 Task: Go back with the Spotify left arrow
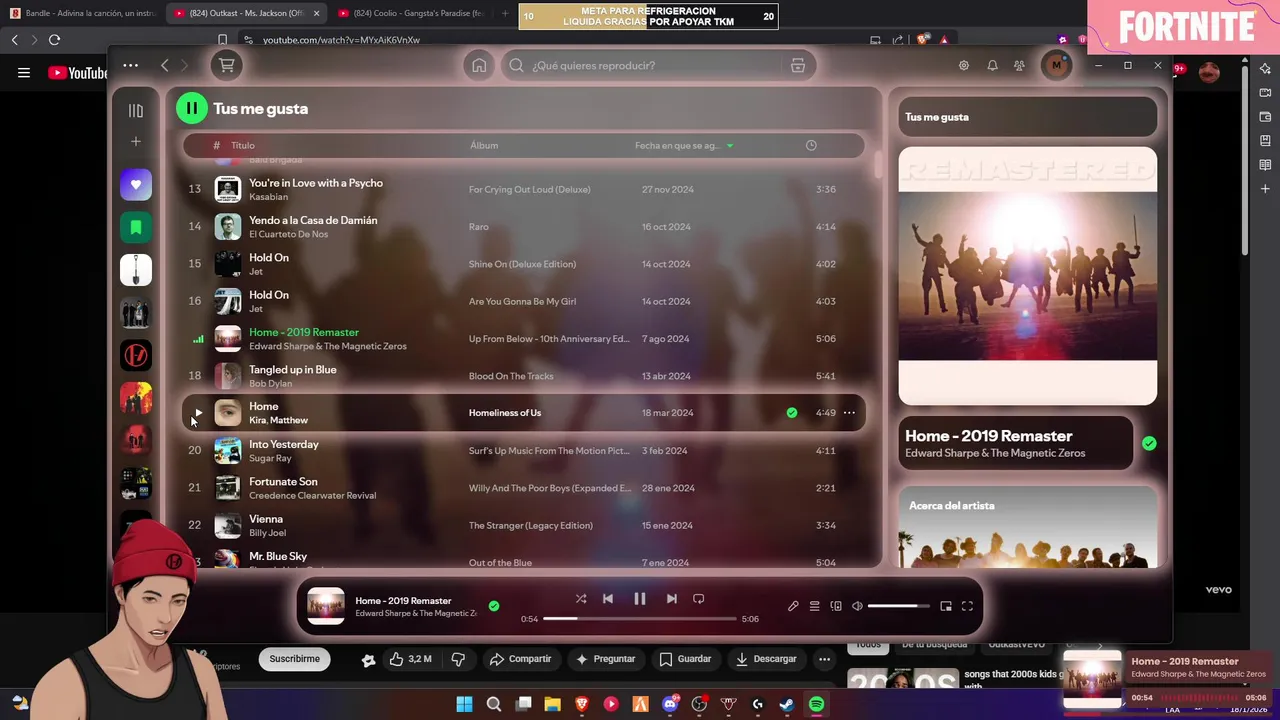(x=165, y=65)
